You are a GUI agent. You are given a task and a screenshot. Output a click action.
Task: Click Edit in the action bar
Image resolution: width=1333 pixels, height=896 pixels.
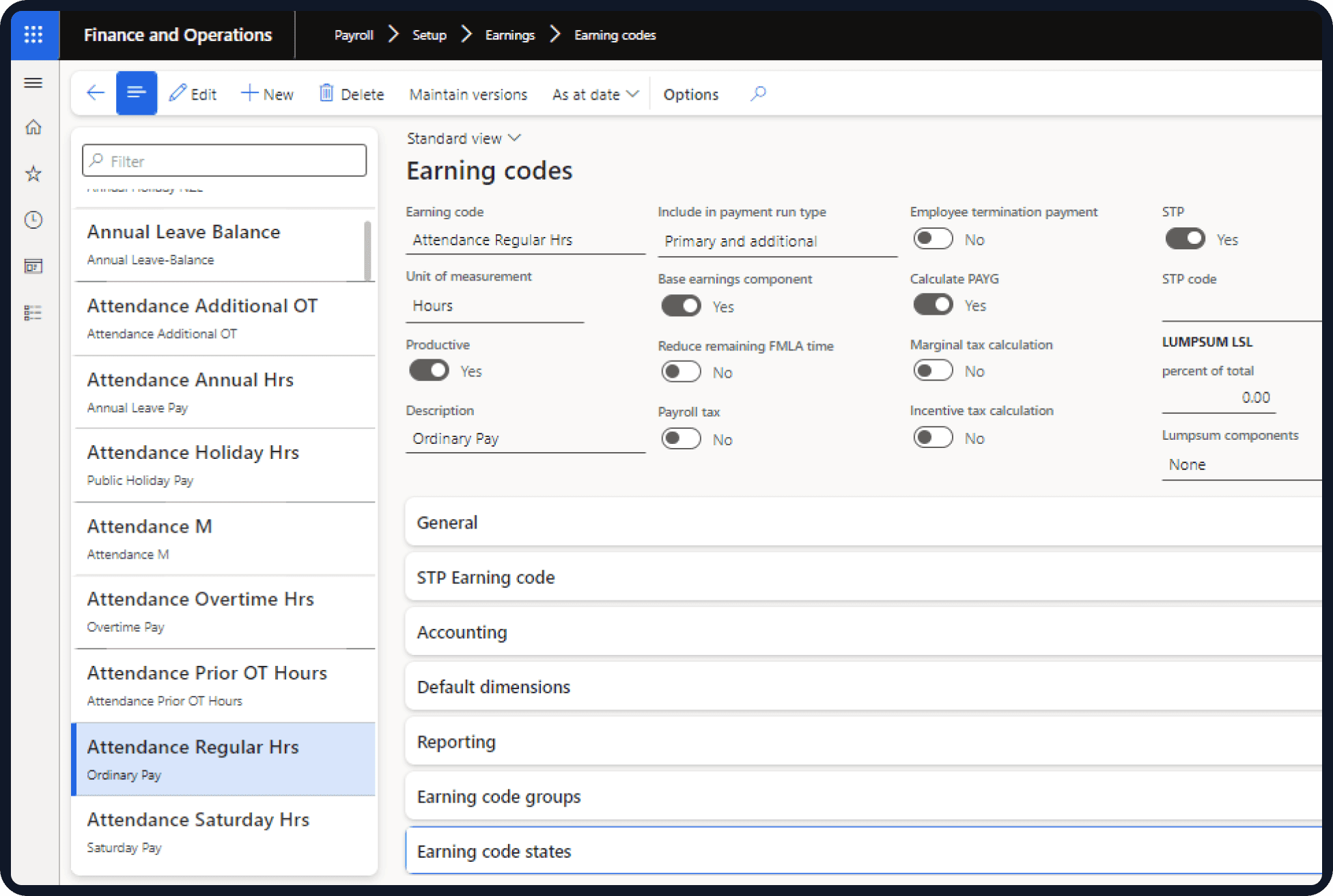coord(193,94)
